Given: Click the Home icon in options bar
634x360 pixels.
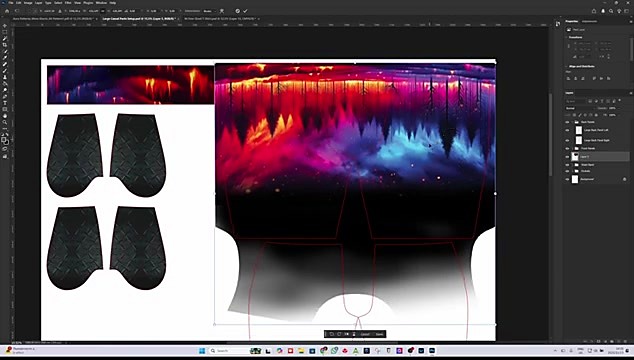Looking at the screenshot, I should [x=7, y=11].
